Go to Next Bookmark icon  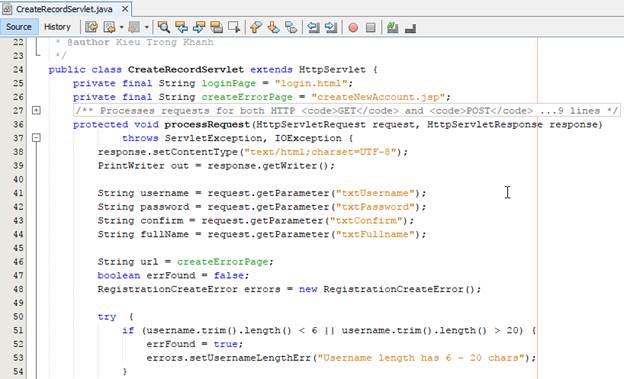point(273,27)
